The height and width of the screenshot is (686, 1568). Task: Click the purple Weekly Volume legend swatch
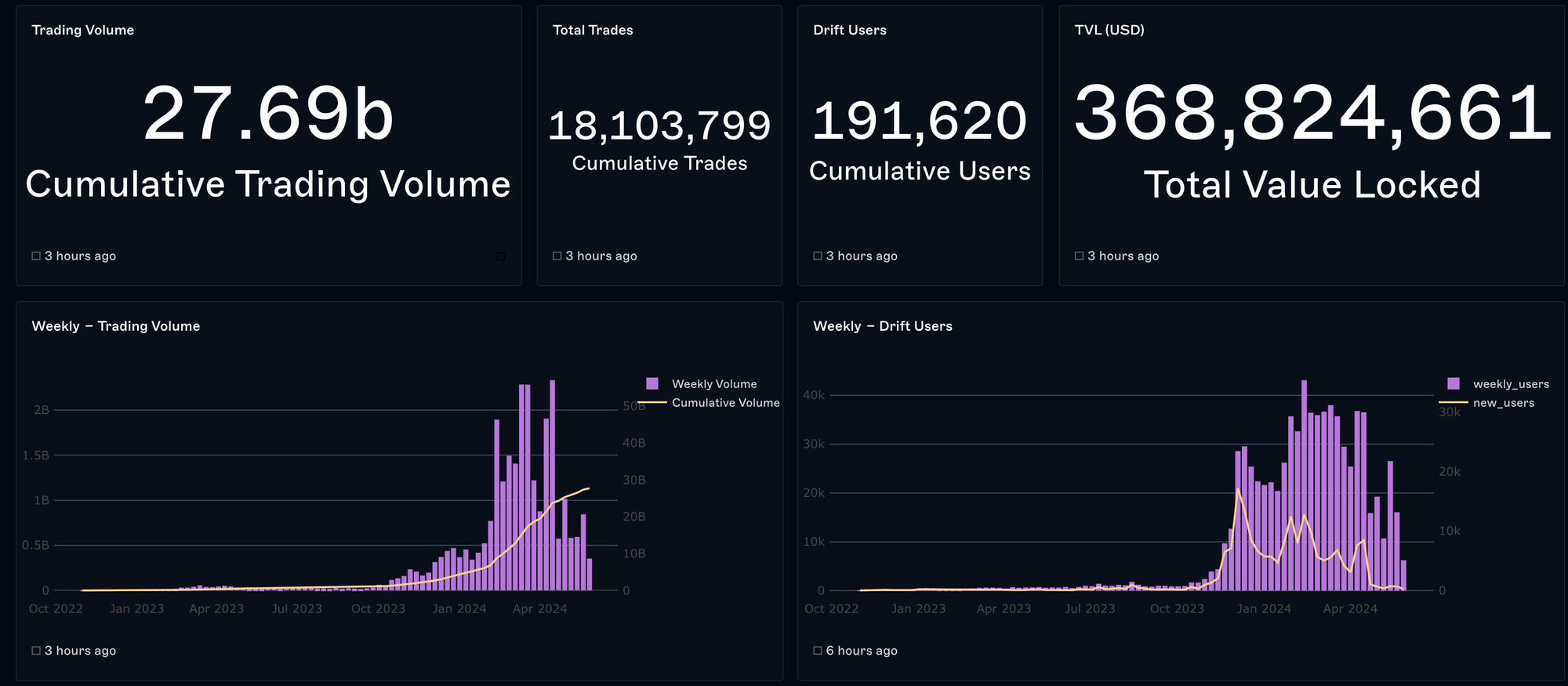click(x=652, y=384)
